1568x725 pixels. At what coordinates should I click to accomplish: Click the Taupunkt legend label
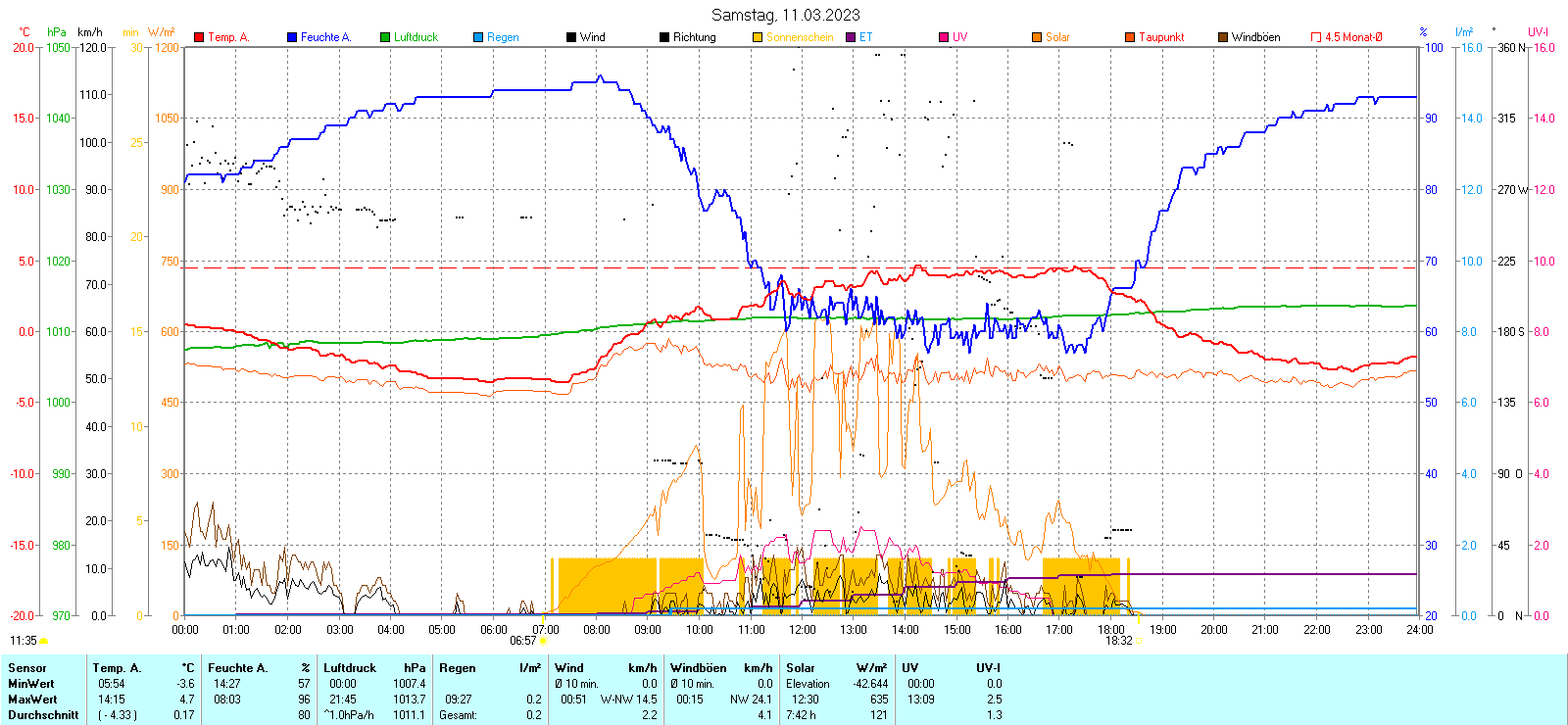point(1161,37)
